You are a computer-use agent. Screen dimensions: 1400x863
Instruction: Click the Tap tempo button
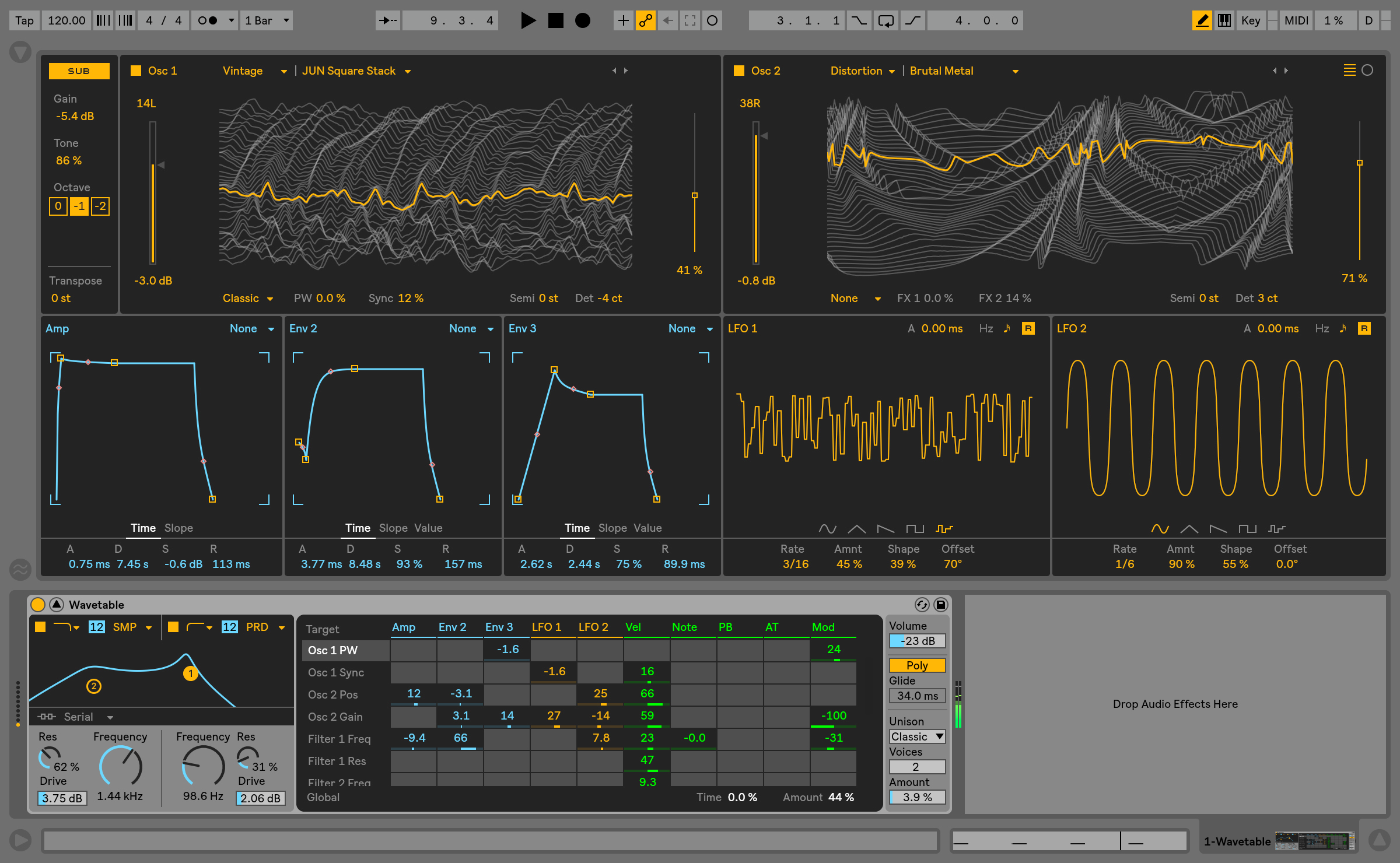tap(23, 20)
